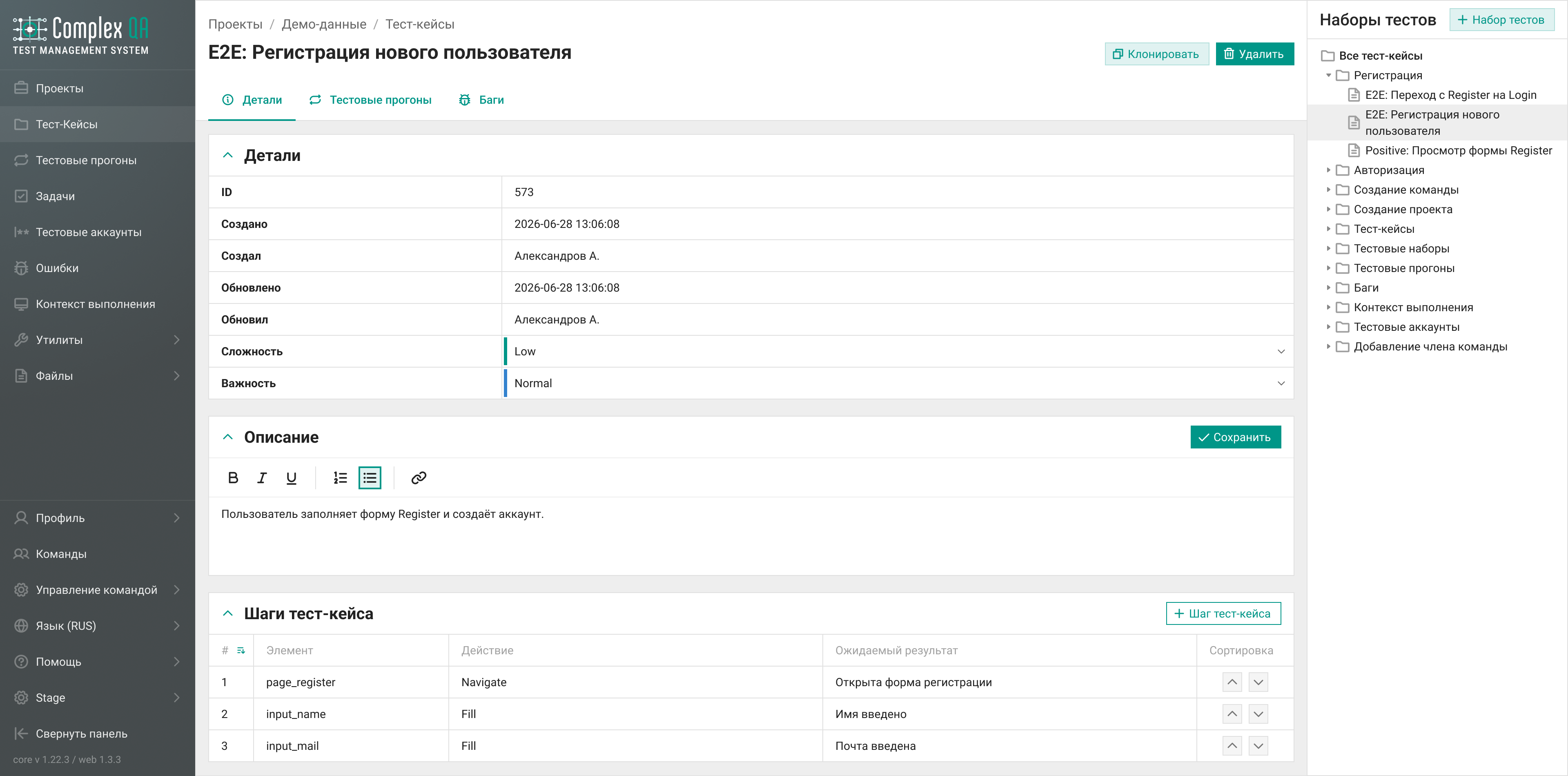
Task: Move step page_register up
Action: (1232, 682)
